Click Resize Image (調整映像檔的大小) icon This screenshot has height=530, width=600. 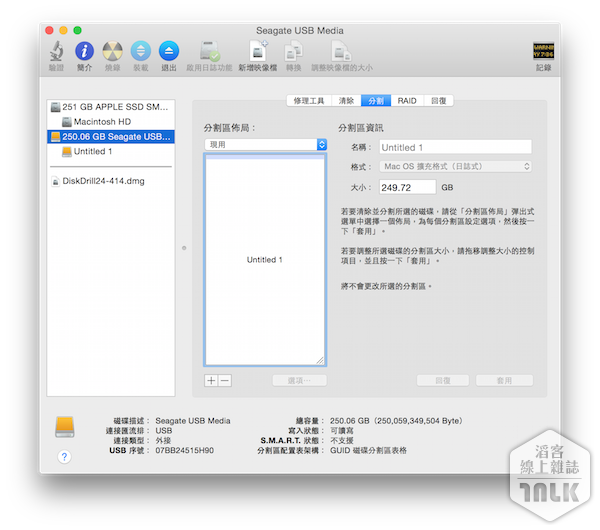(x=342, y=52)
